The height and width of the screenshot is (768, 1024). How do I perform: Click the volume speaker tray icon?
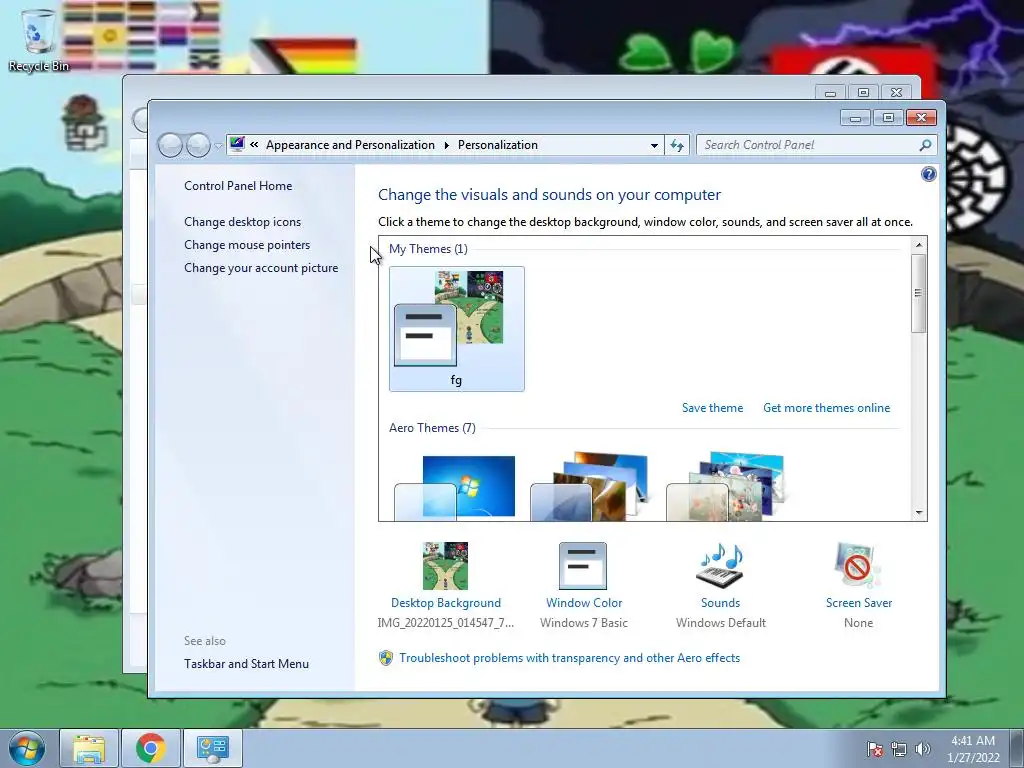click(x=922, y=749)
